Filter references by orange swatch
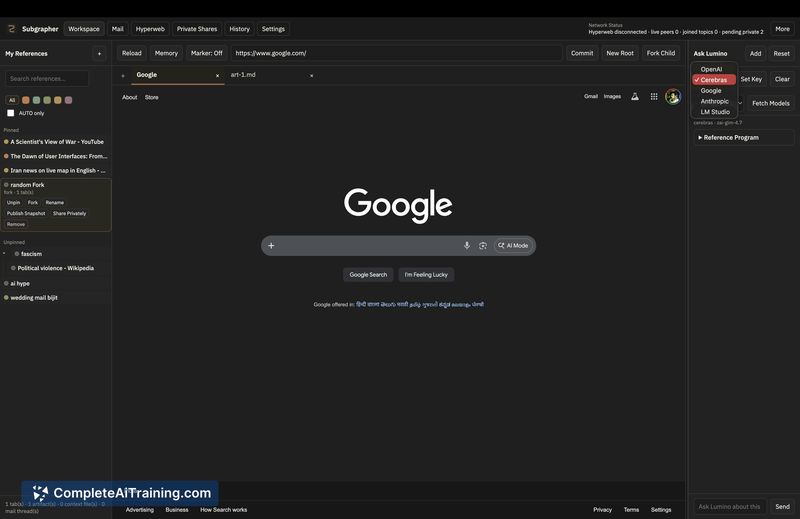Screen dimensions: 800x519 click(26, 100)
